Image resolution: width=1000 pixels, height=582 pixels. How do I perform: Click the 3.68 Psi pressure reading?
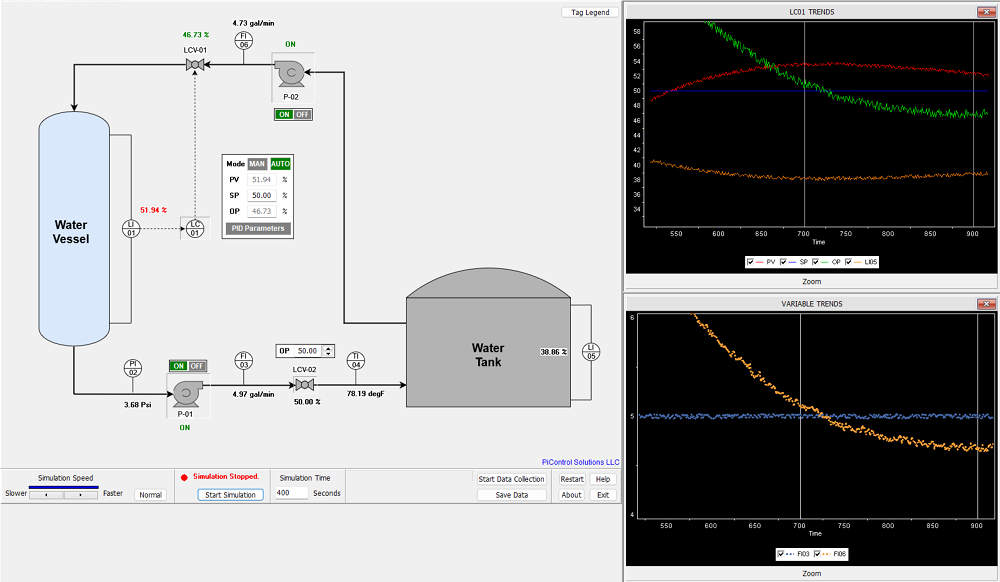click(138, 405)
